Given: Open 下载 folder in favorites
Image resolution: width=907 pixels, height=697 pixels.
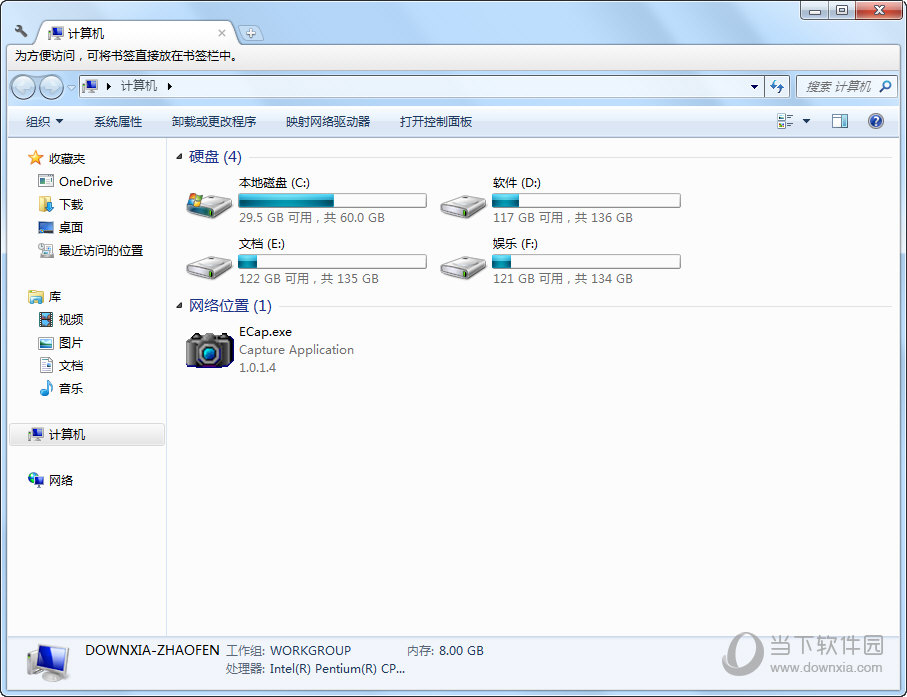Looking at the screenshot, I should [x=61, y=204].
